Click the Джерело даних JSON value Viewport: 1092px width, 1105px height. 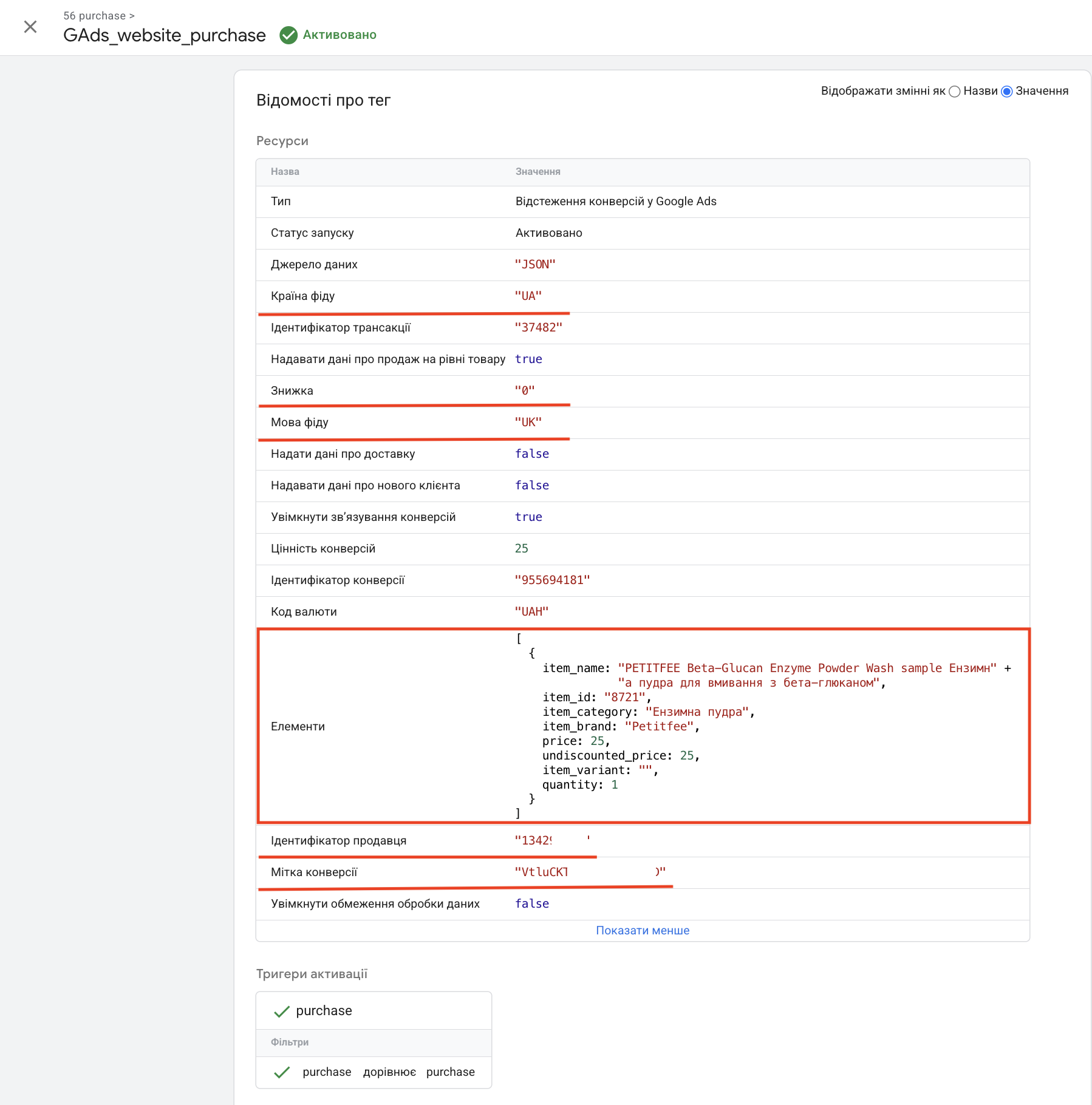click(x=535, y=265)
